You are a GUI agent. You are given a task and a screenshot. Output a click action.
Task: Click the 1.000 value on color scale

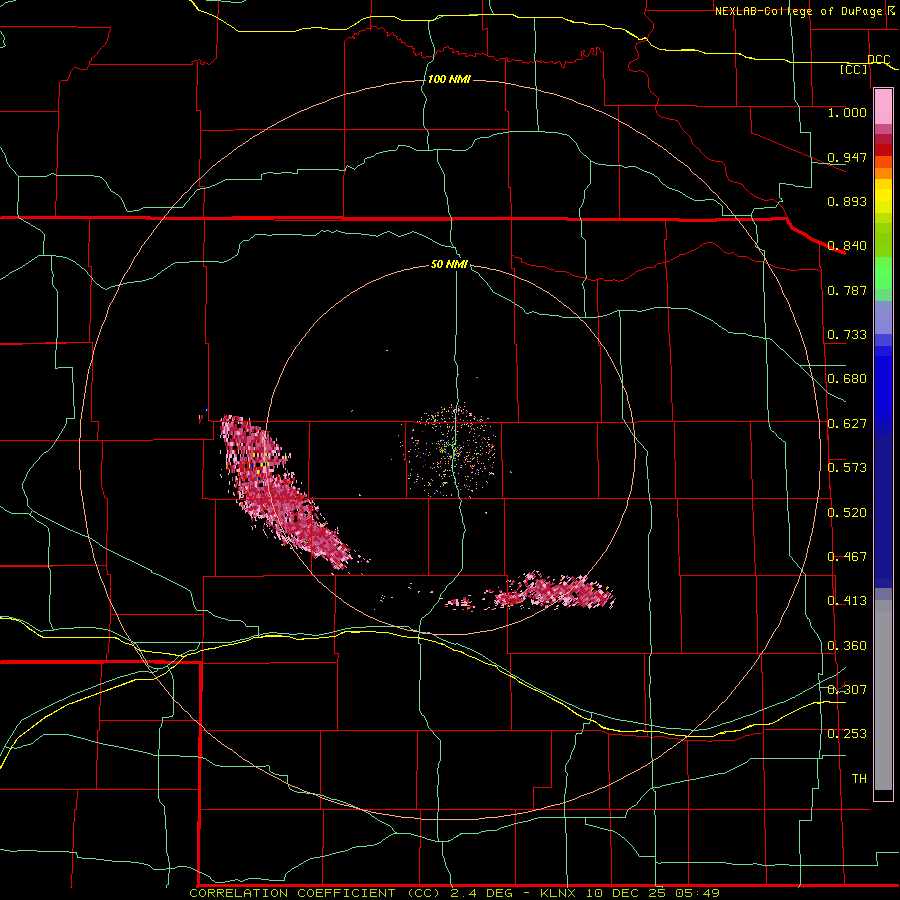847,112
